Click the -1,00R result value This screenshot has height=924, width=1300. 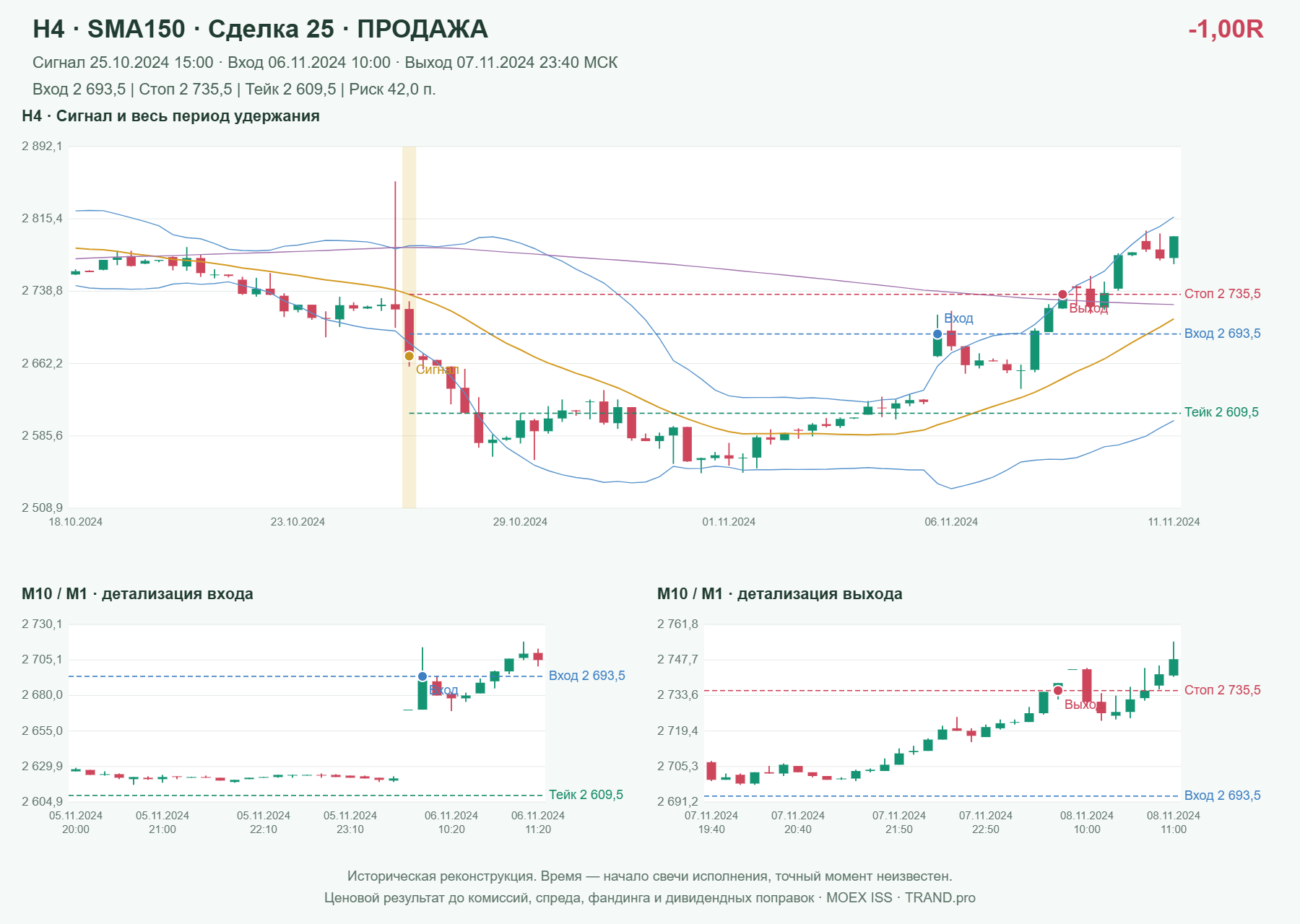[1226, 29]
